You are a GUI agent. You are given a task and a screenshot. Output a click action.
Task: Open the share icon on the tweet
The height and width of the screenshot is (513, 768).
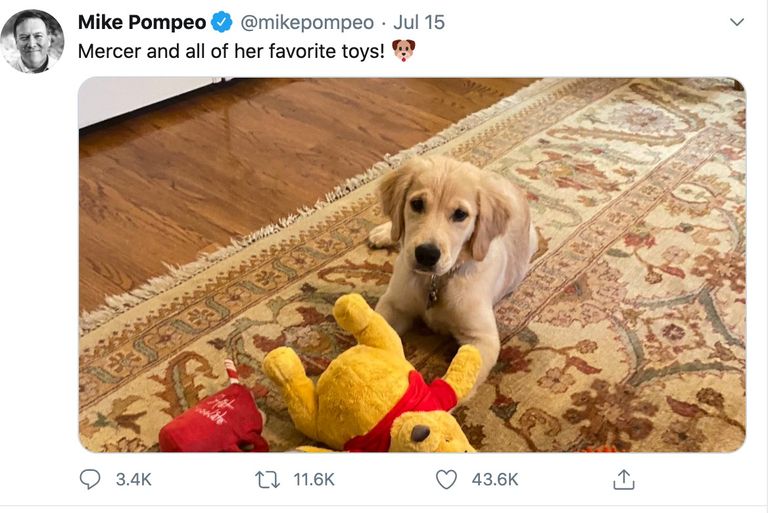coord(623,479)
